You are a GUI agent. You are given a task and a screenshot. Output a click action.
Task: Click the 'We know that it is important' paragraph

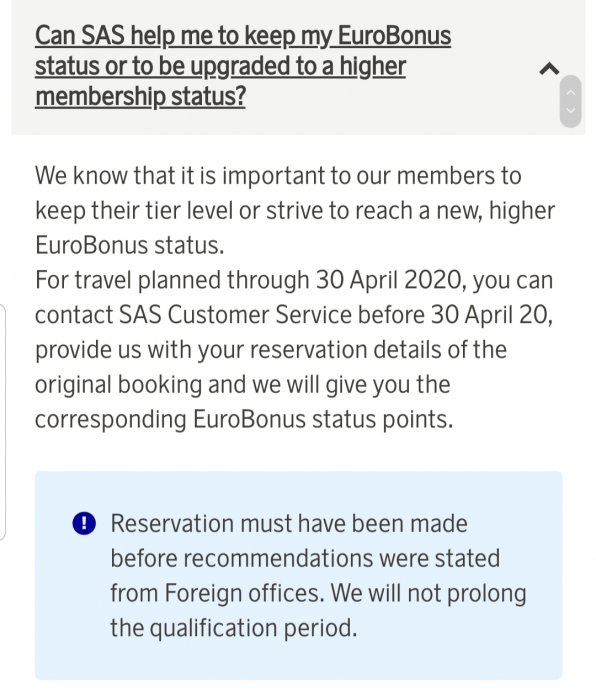point(295,210)
